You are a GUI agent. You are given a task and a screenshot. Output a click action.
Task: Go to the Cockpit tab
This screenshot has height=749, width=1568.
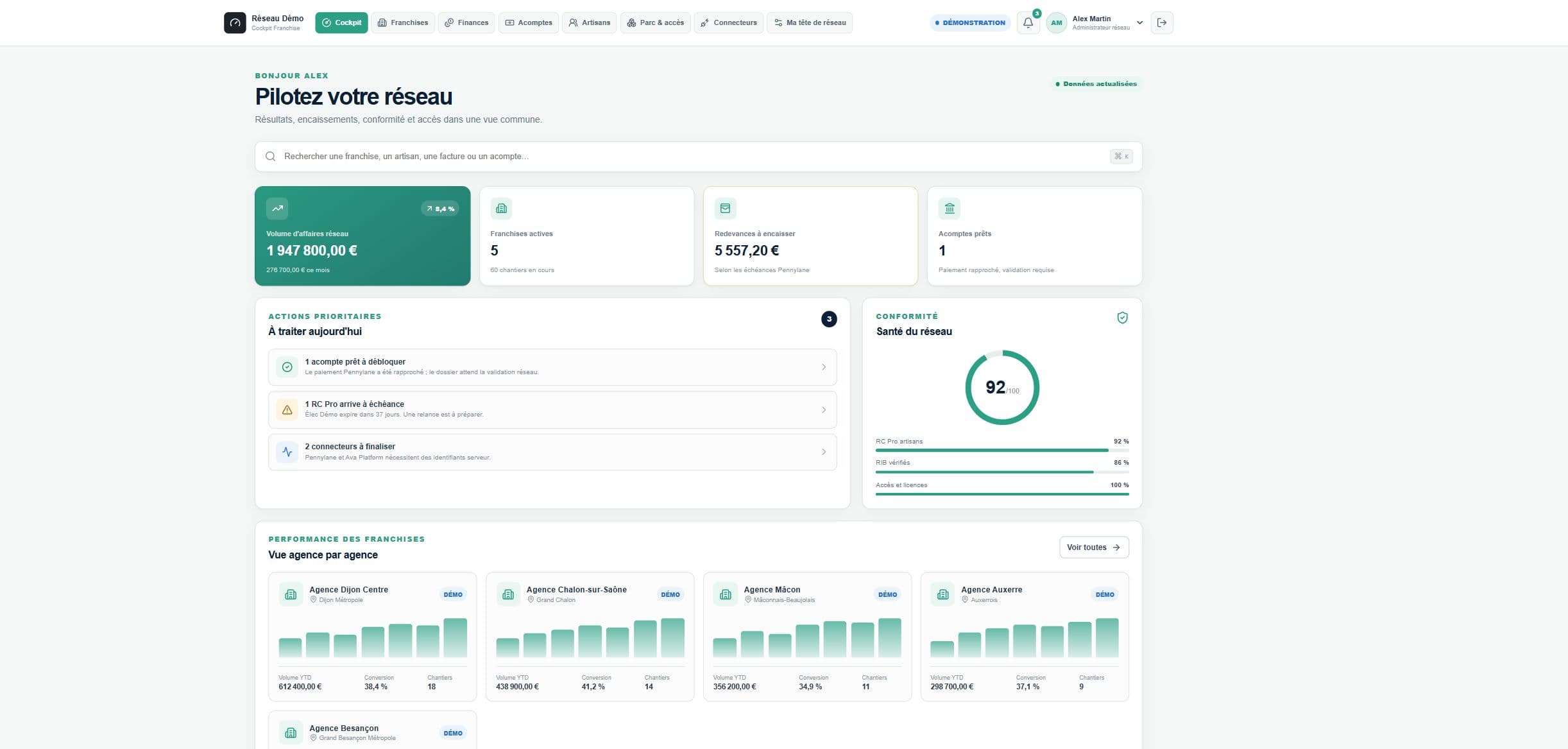pos(341,22)
